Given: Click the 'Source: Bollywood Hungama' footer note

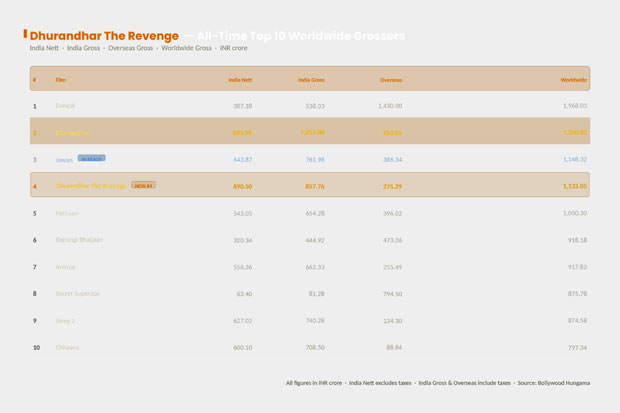Looking at the screenshot, I should (x=554, y=383).
